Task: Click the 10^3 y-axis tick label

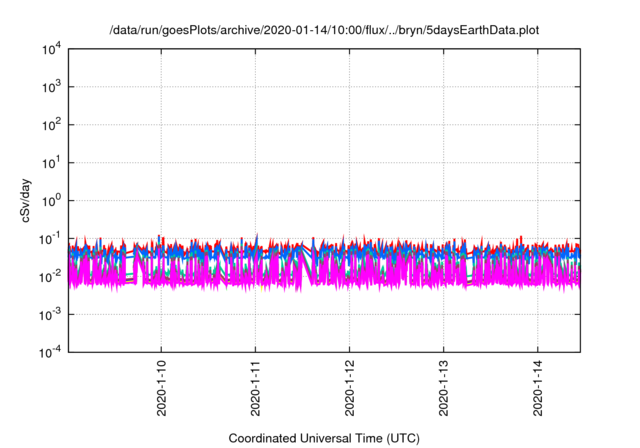Action: pos(50,87)
